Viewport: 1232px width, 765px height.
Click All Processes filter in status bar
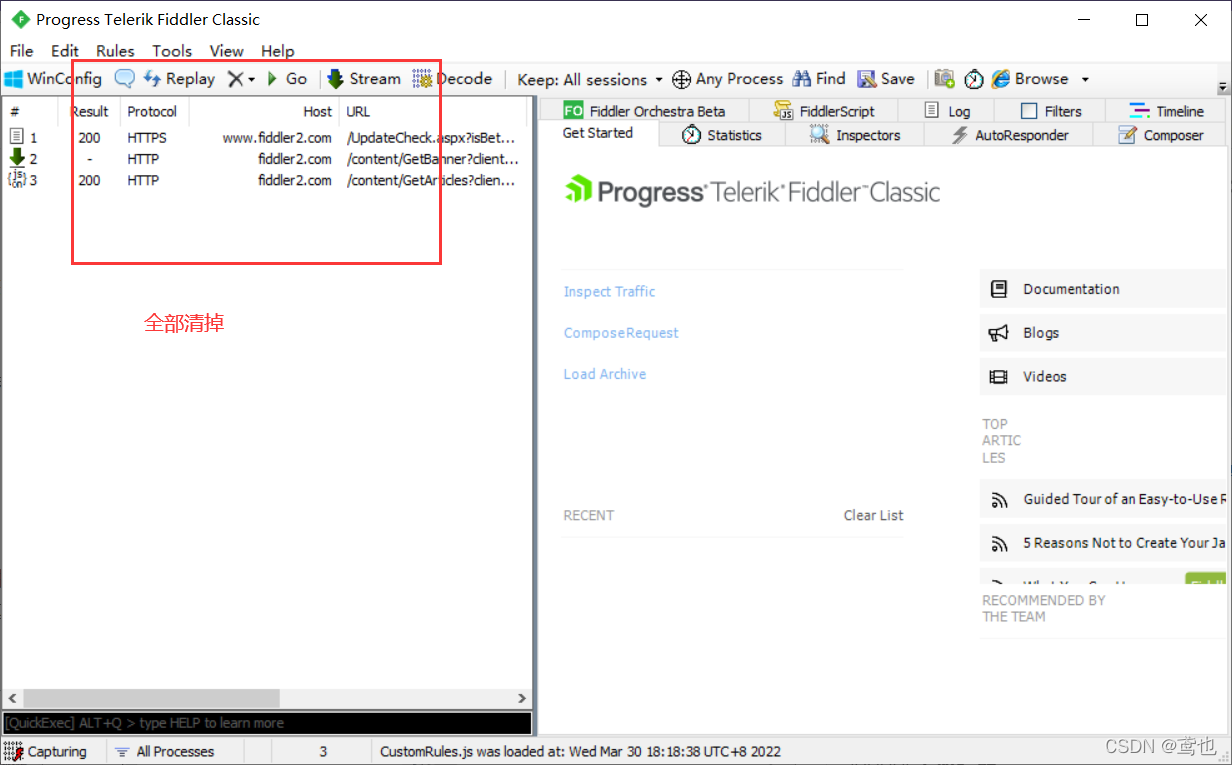(165, 751)
